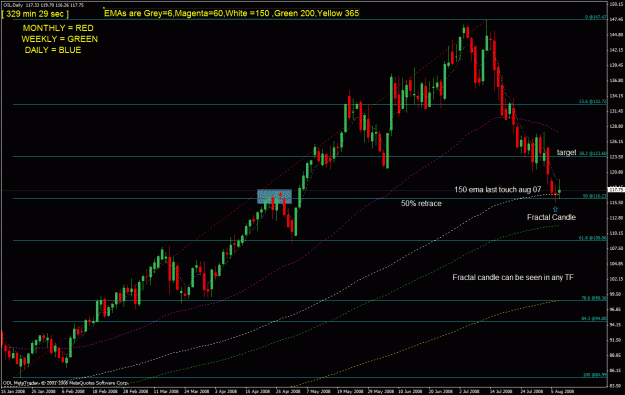Click the '24 Jul 2008' date label

tap(532, 391)
